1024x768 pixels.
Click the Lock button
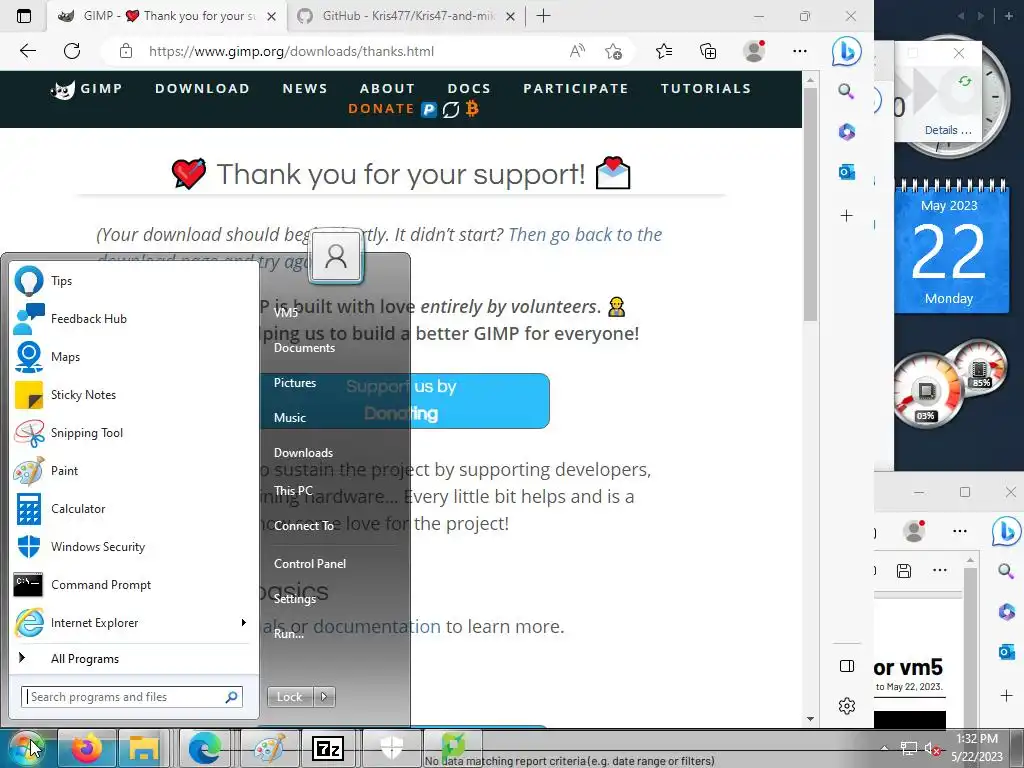[x=289, y=697]
